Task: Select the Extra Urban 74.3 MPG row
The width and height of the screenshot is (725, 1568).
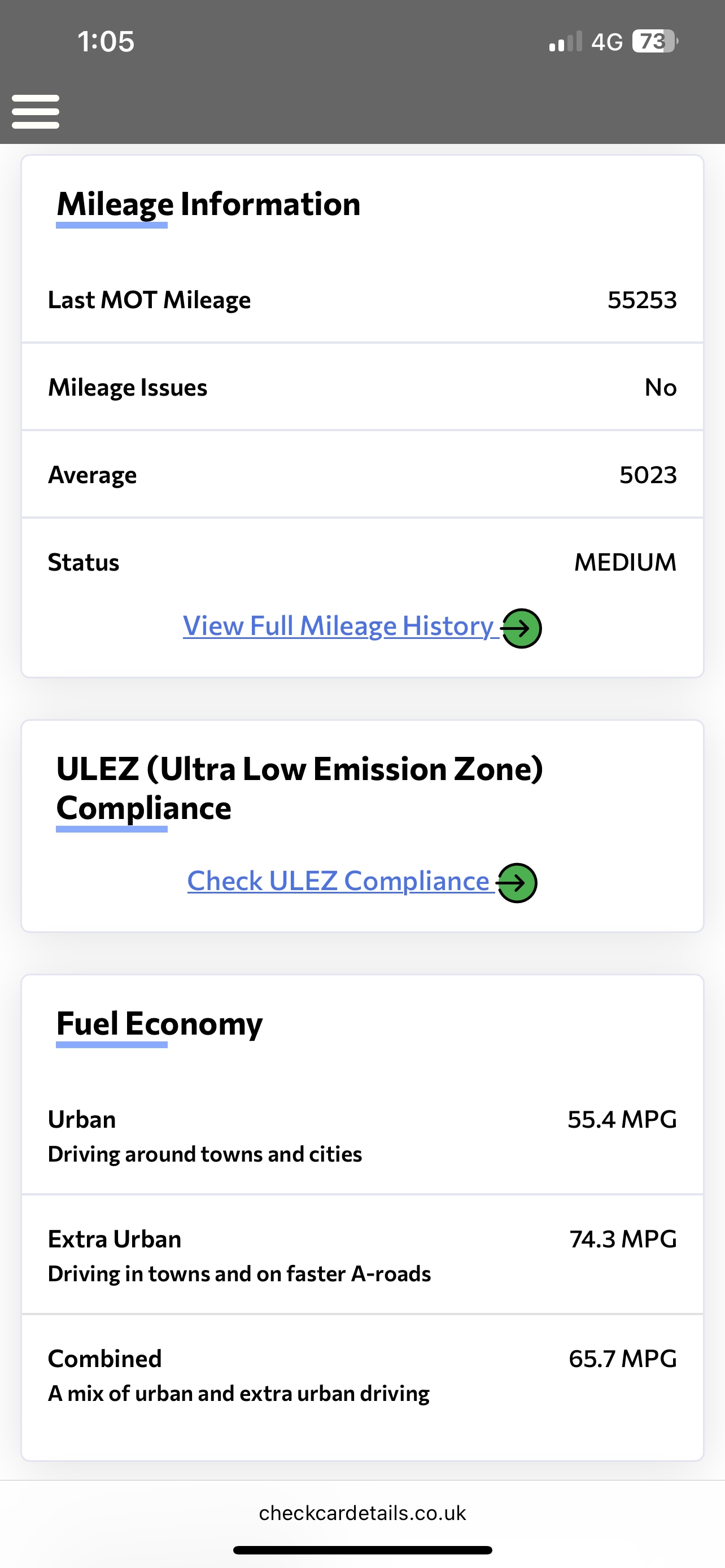Action: (362, 1255)
